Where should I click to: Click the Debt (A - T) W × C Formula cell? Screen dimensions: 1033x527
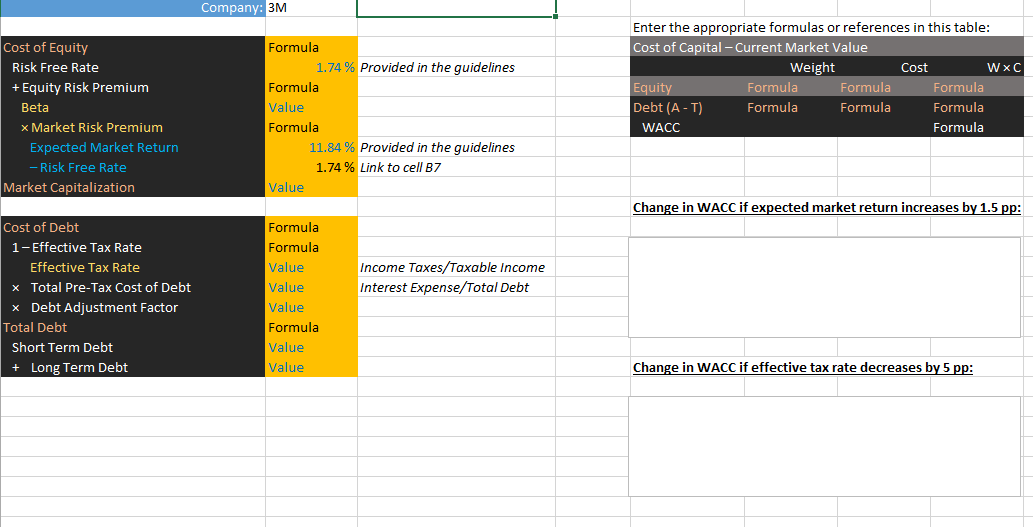(977, 107)
